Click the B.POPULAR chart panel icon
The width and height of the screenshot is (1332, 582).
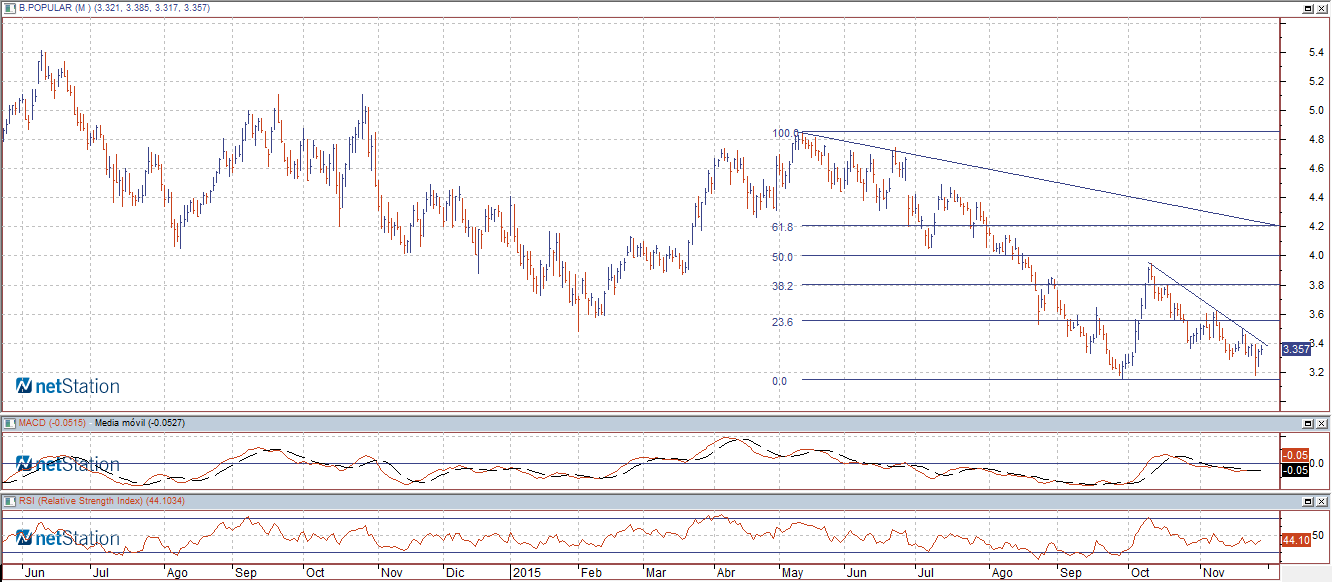coord(9,7)
